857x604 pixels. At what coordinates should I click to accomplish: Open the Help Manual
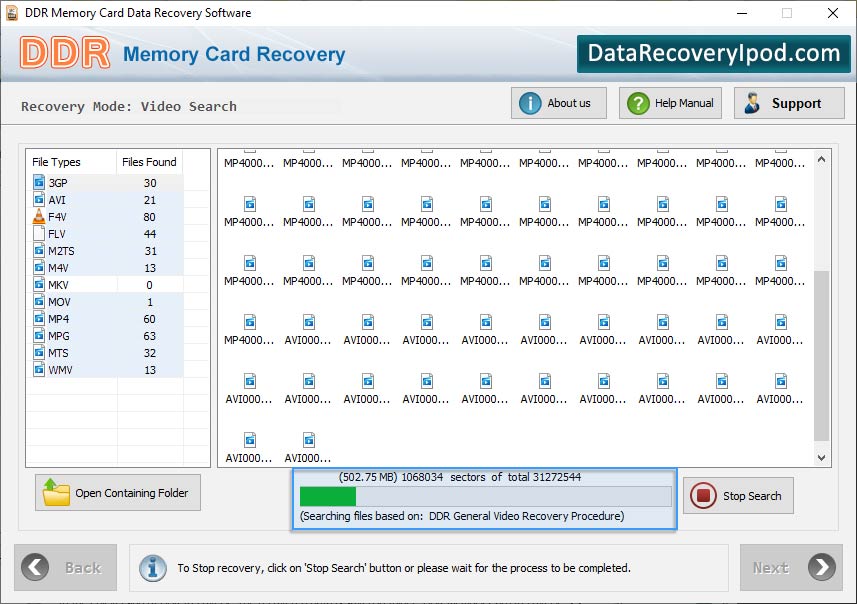[x=670, y=103]
